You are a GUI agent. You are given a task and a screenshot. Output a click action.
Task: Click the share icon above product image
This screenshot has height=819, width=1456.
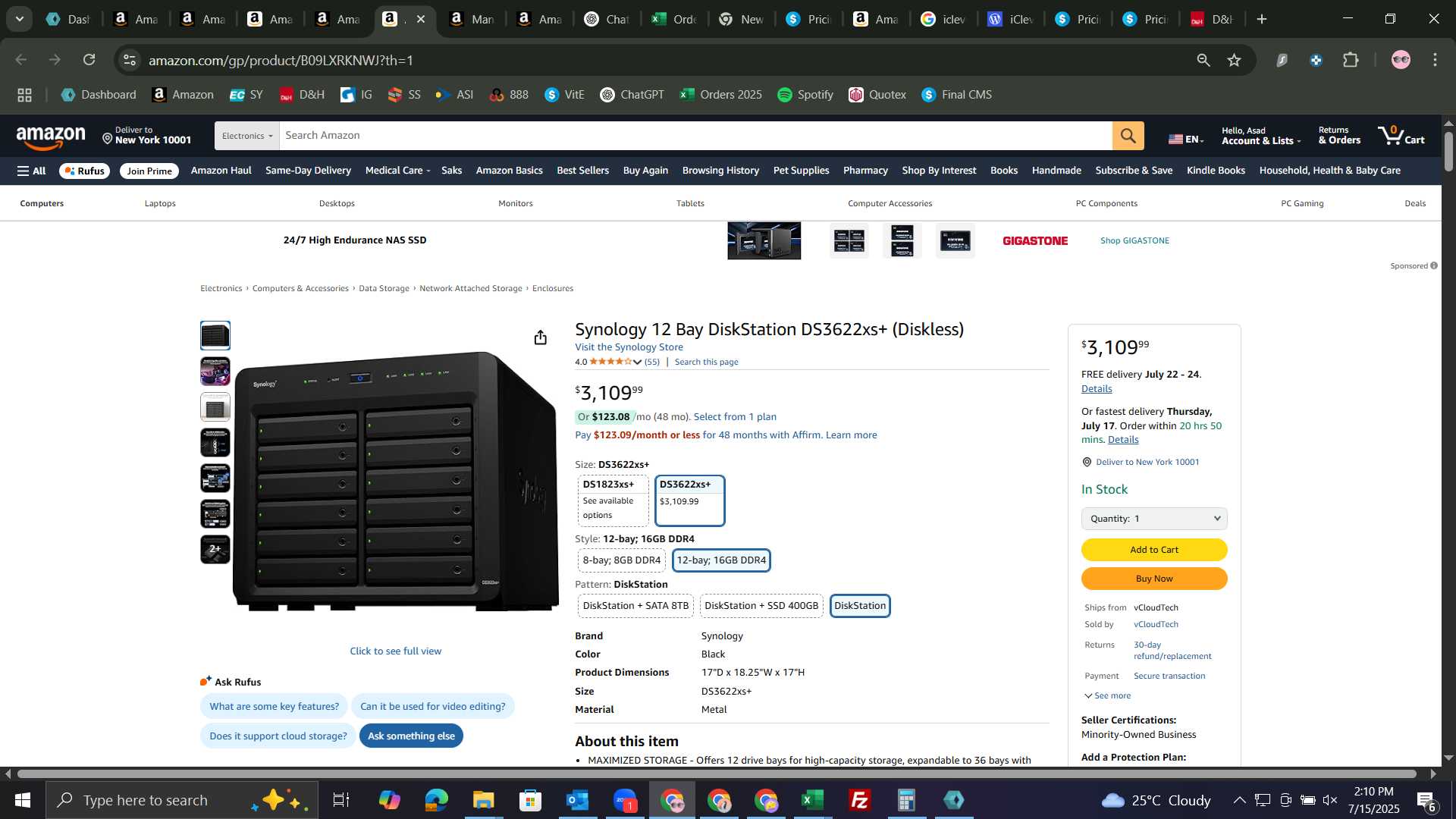click(x=540, y=337)
